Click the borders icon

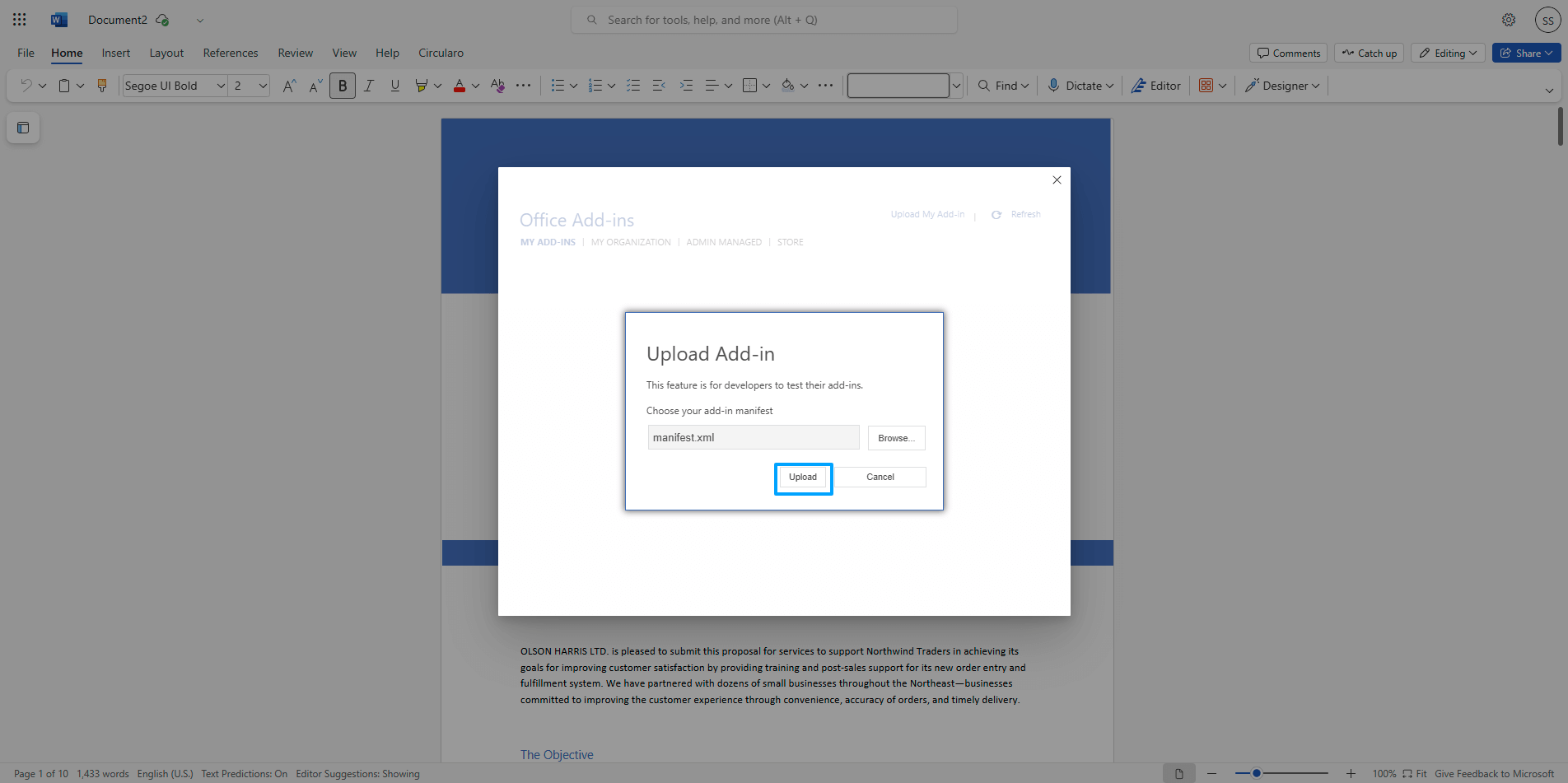click(x=749, y=86)
